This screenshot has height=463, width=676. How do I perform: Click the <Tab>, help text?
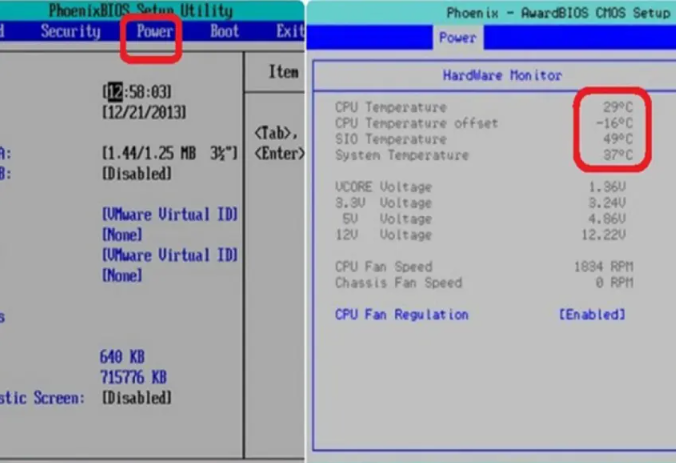pyautogui.click(x=276, y=133)
